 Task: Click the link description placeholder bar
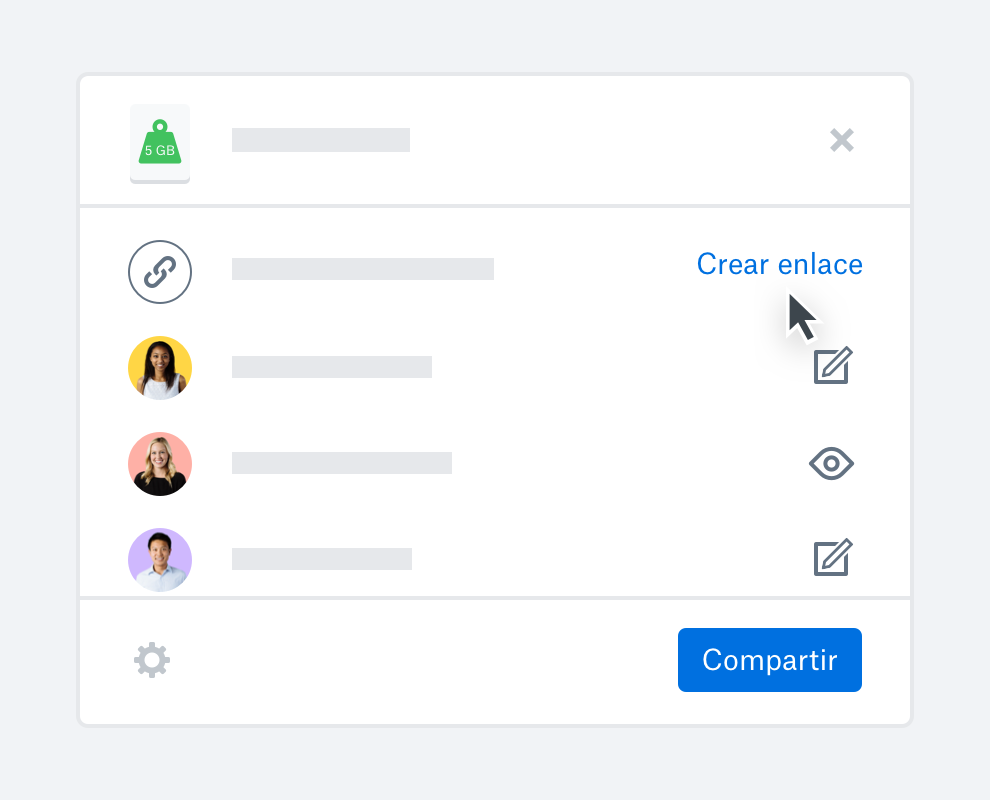(362, 268)
